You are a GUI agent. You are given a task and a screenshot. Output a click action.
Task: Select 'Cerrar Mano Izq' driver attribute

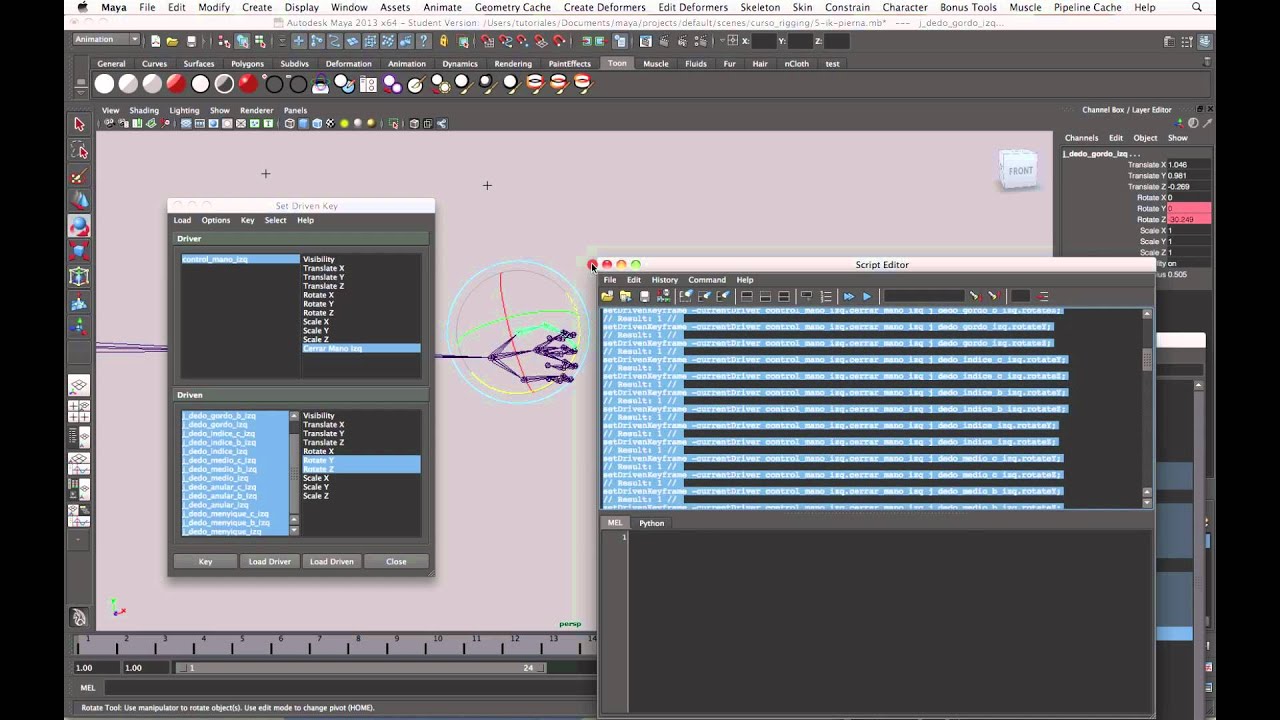[360, 348]
